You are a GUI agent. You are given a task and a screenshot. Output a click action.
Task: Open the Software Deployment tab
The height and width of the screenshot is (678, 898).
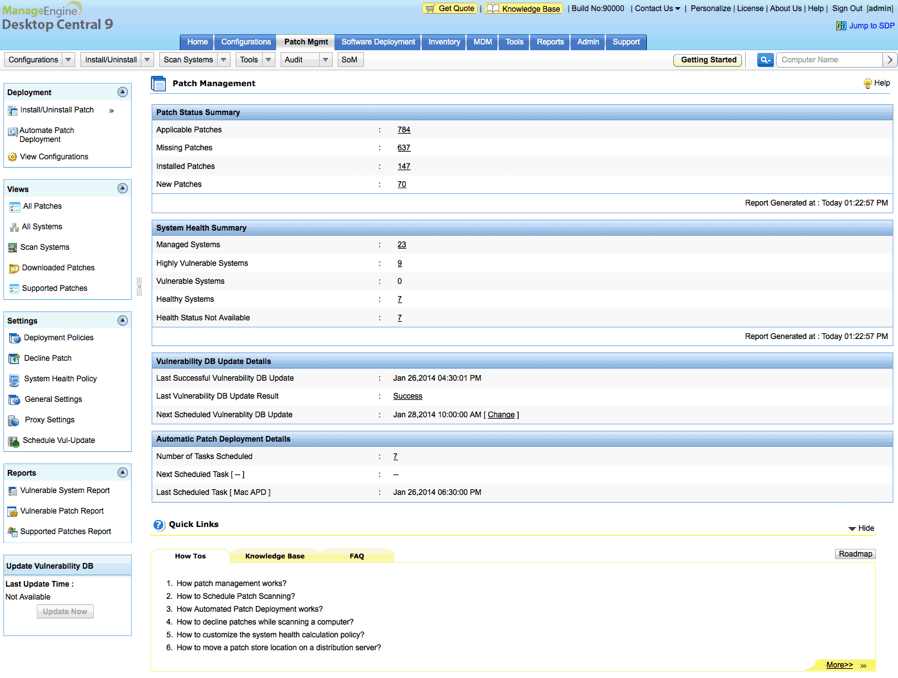[378, 42]
